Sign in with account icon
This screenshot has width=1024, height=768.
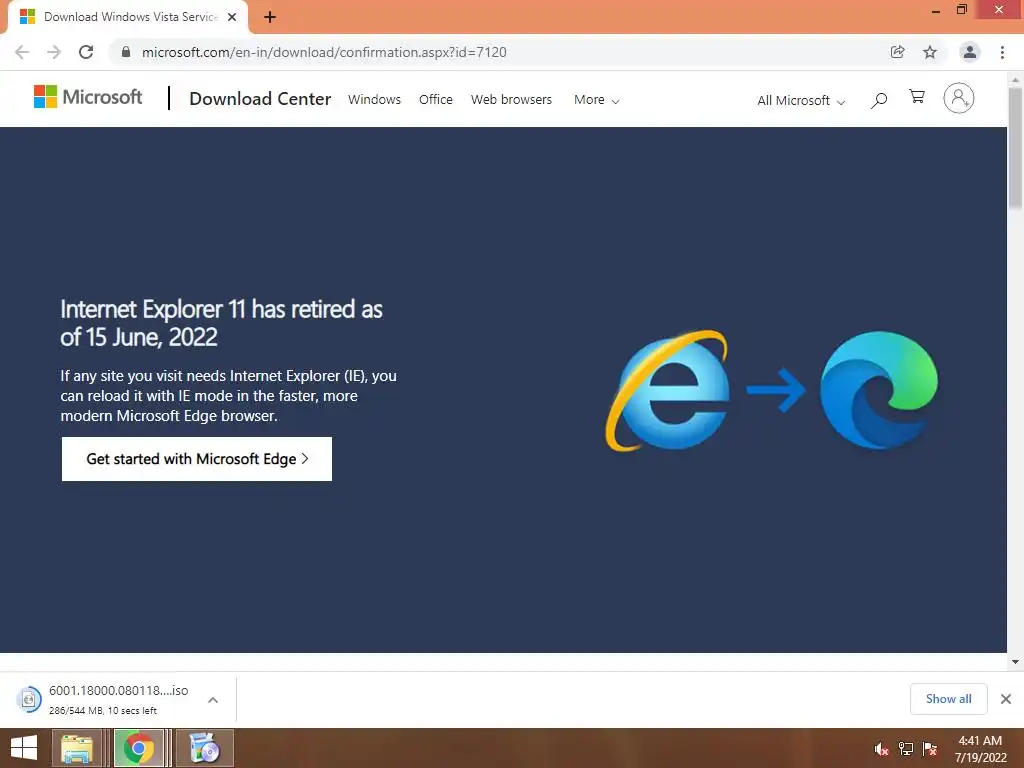click(959, 98)
